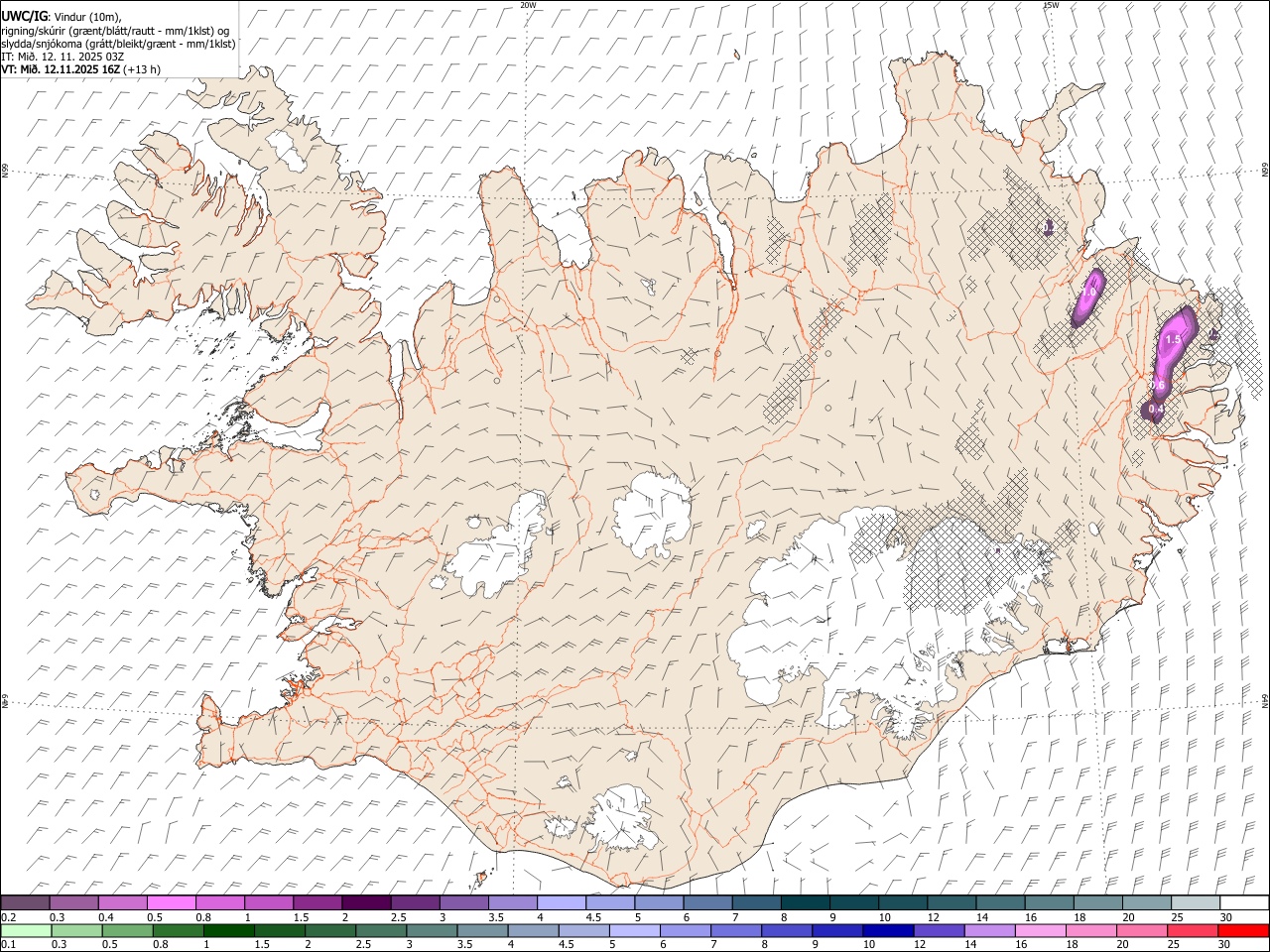Click the '3.5' label in top legend row
The width and height of the screenshot is (1270, 952).
(497, 917)
